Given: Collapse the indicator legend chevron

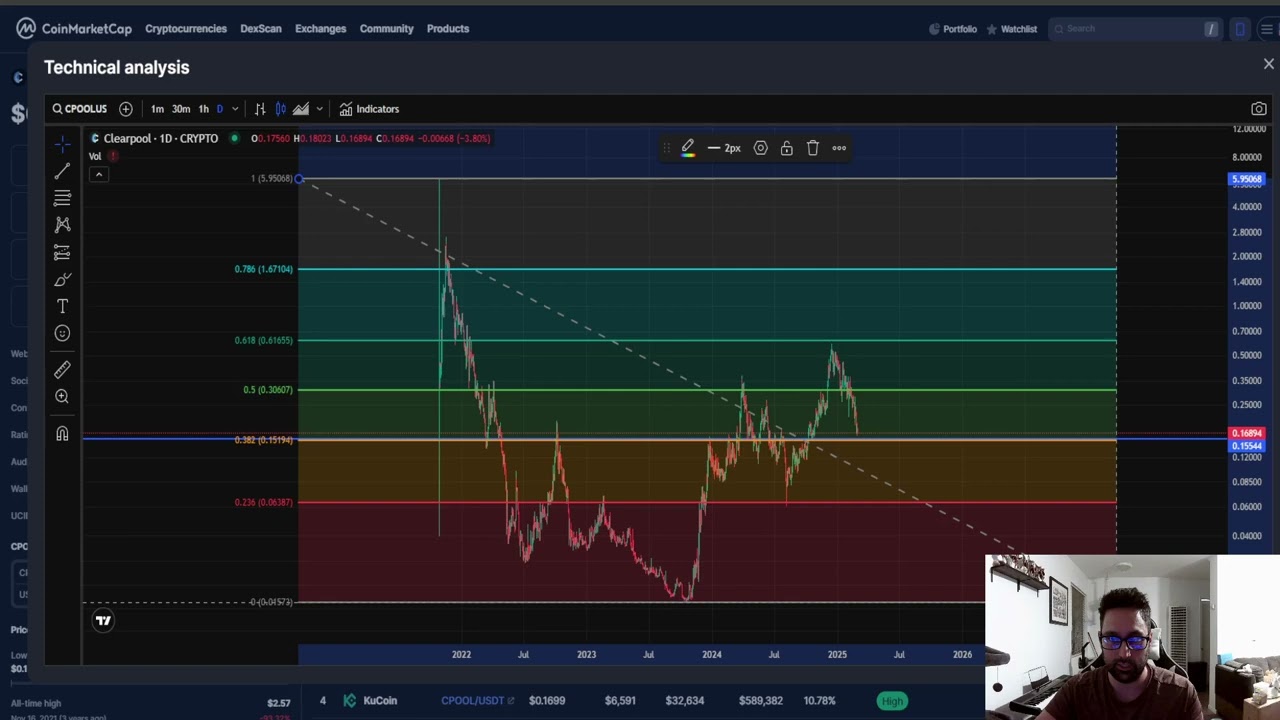Looking at the screenshot, I should pyautogui.click(x=99, y=174).
